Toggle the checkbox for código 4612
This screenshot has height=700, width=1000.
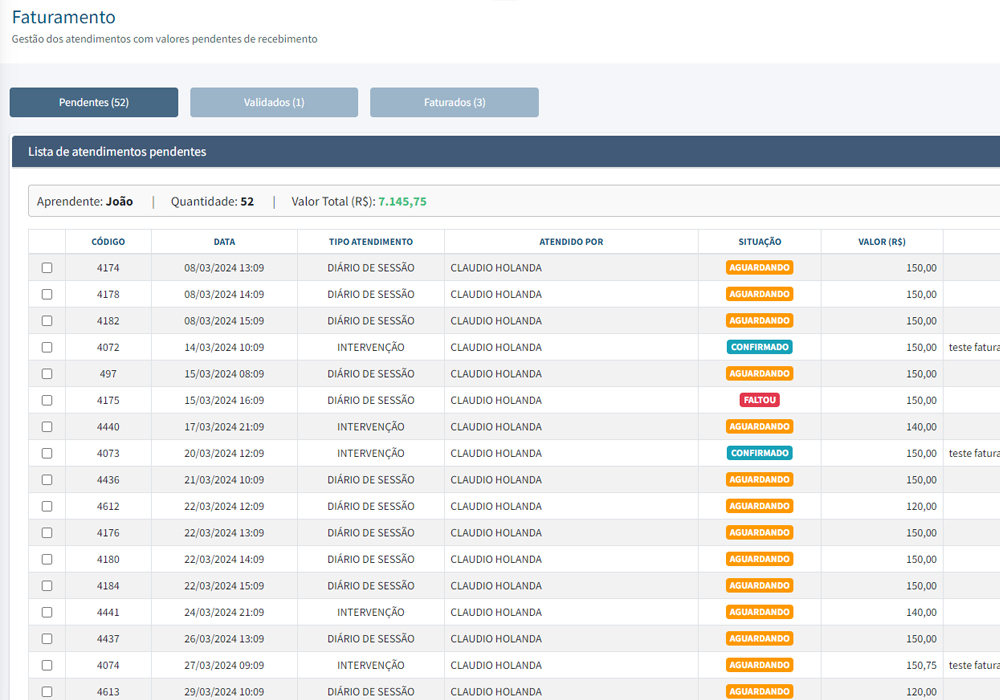[x=47, y=506]
